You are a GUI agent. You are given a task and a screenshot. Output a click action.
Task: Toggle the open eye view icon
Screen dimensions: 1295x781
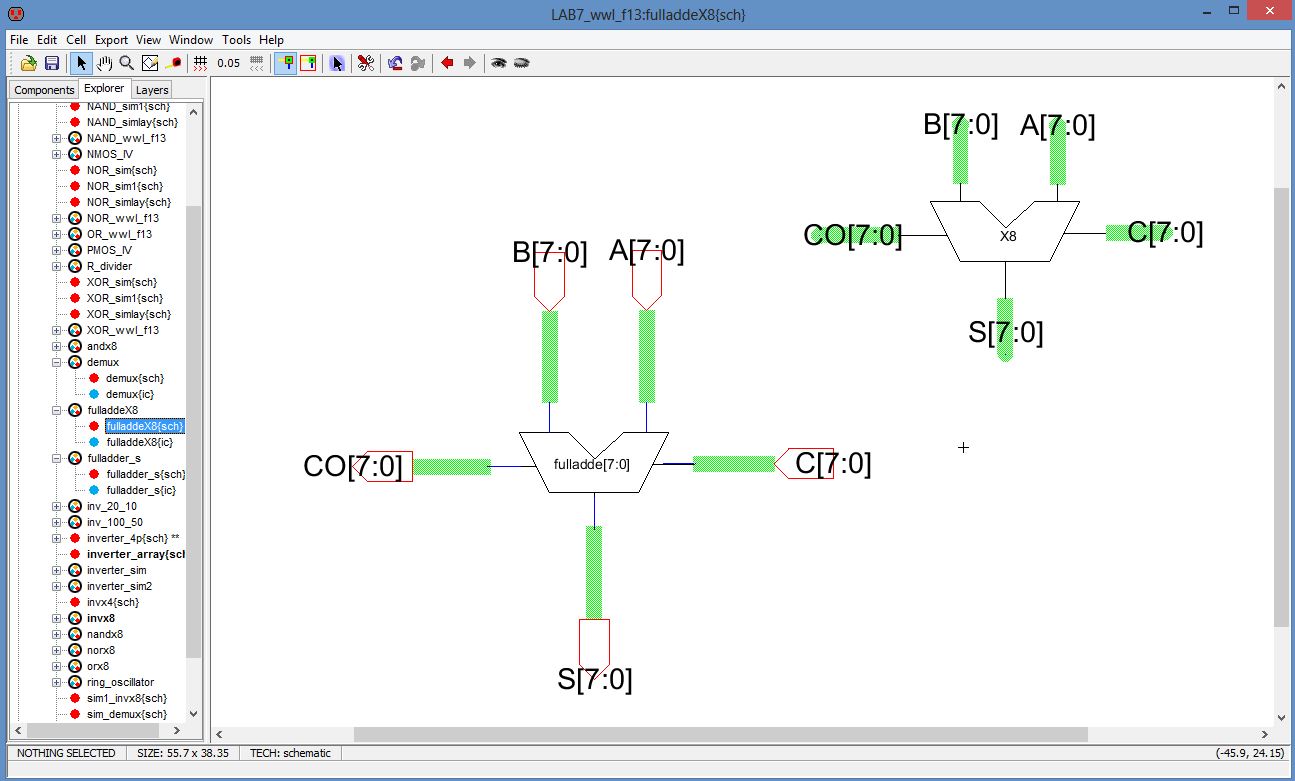point(498,63)
